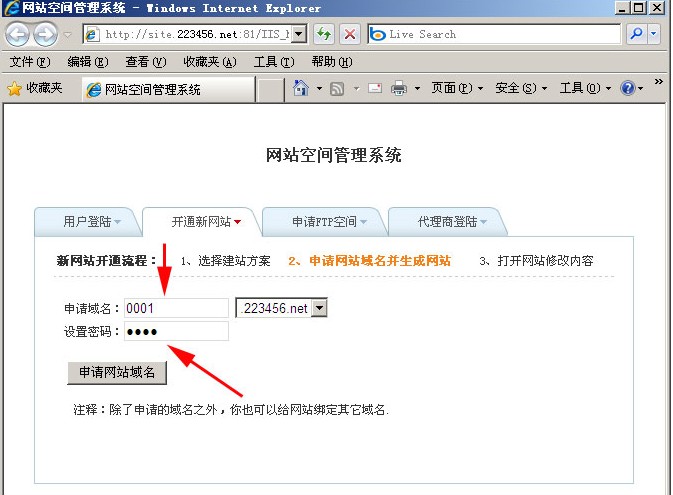This screenshot has width=673, height=495.
Task: Open the 查看(V) View menu
Action: [144, 62]
